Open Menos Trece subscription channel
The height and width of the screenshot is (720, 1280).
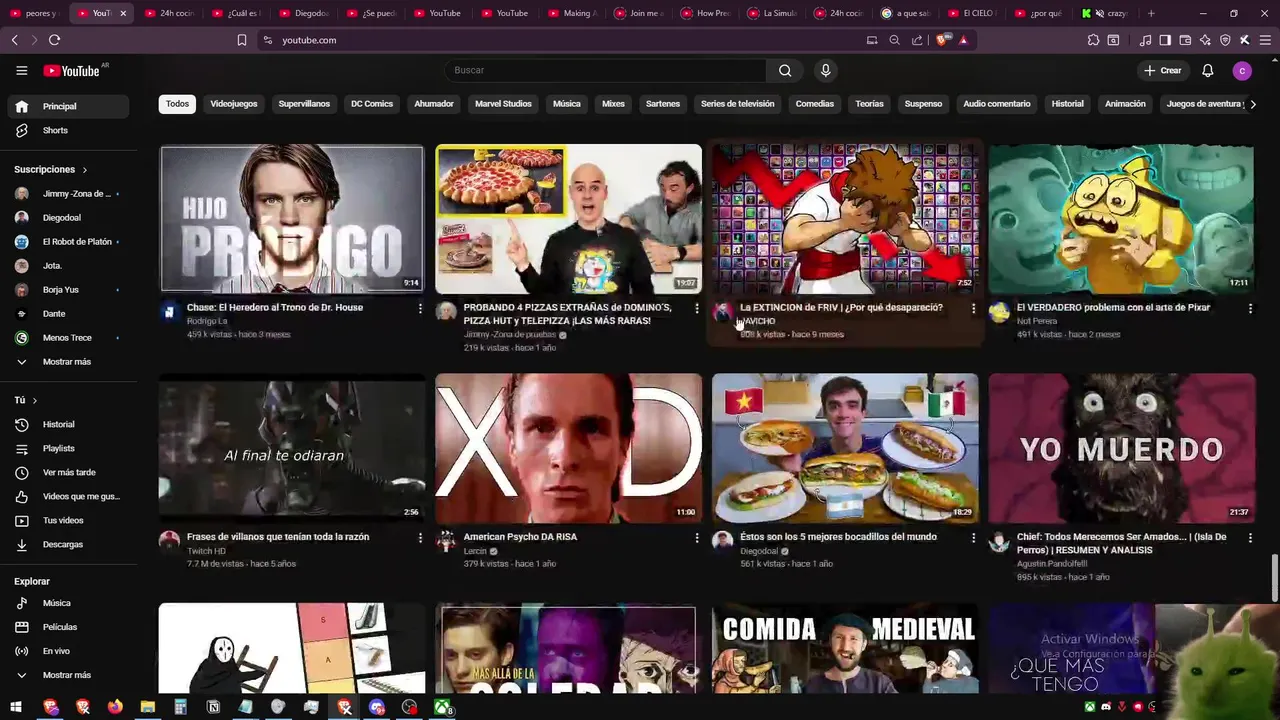point(69,337)
